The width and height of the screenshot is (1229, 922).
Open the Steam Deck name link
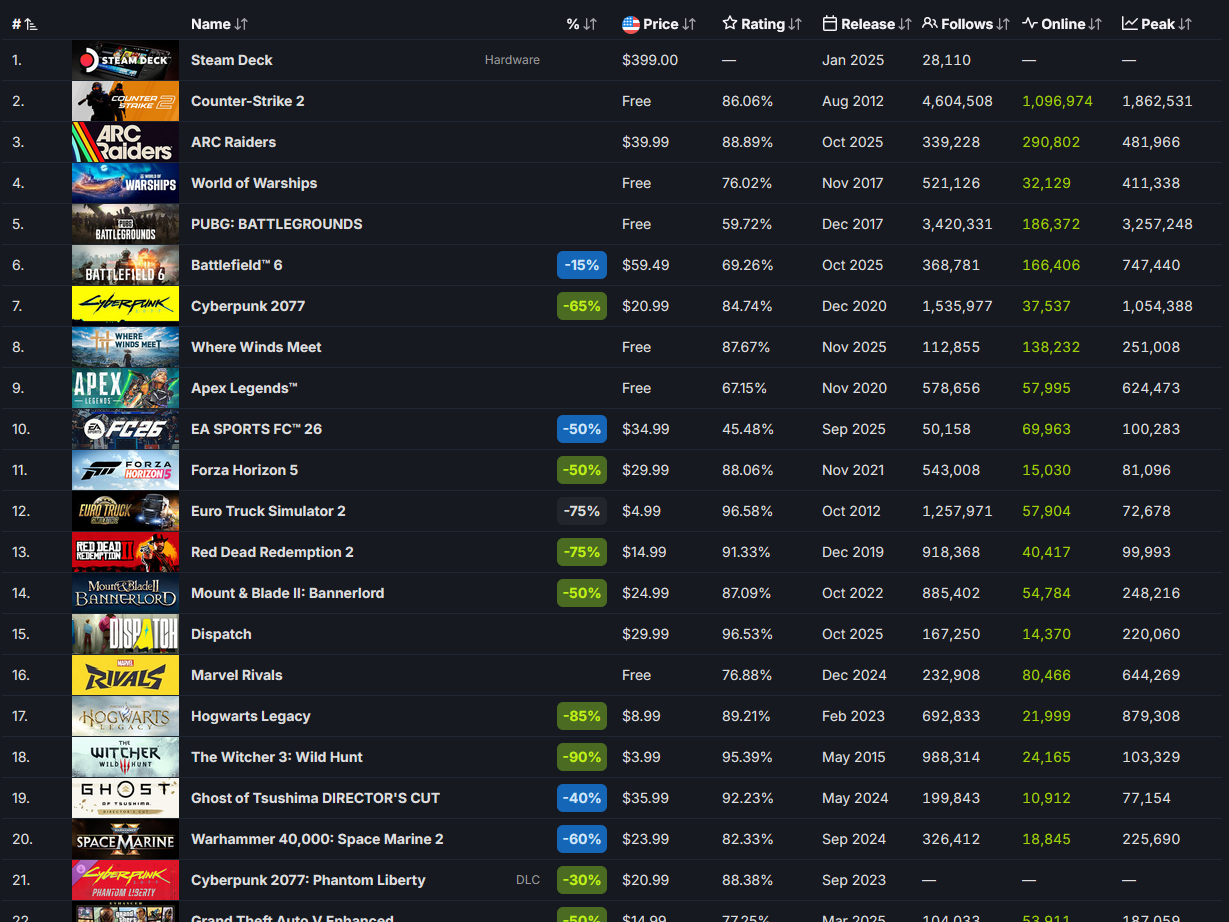[x=232, y=60]
